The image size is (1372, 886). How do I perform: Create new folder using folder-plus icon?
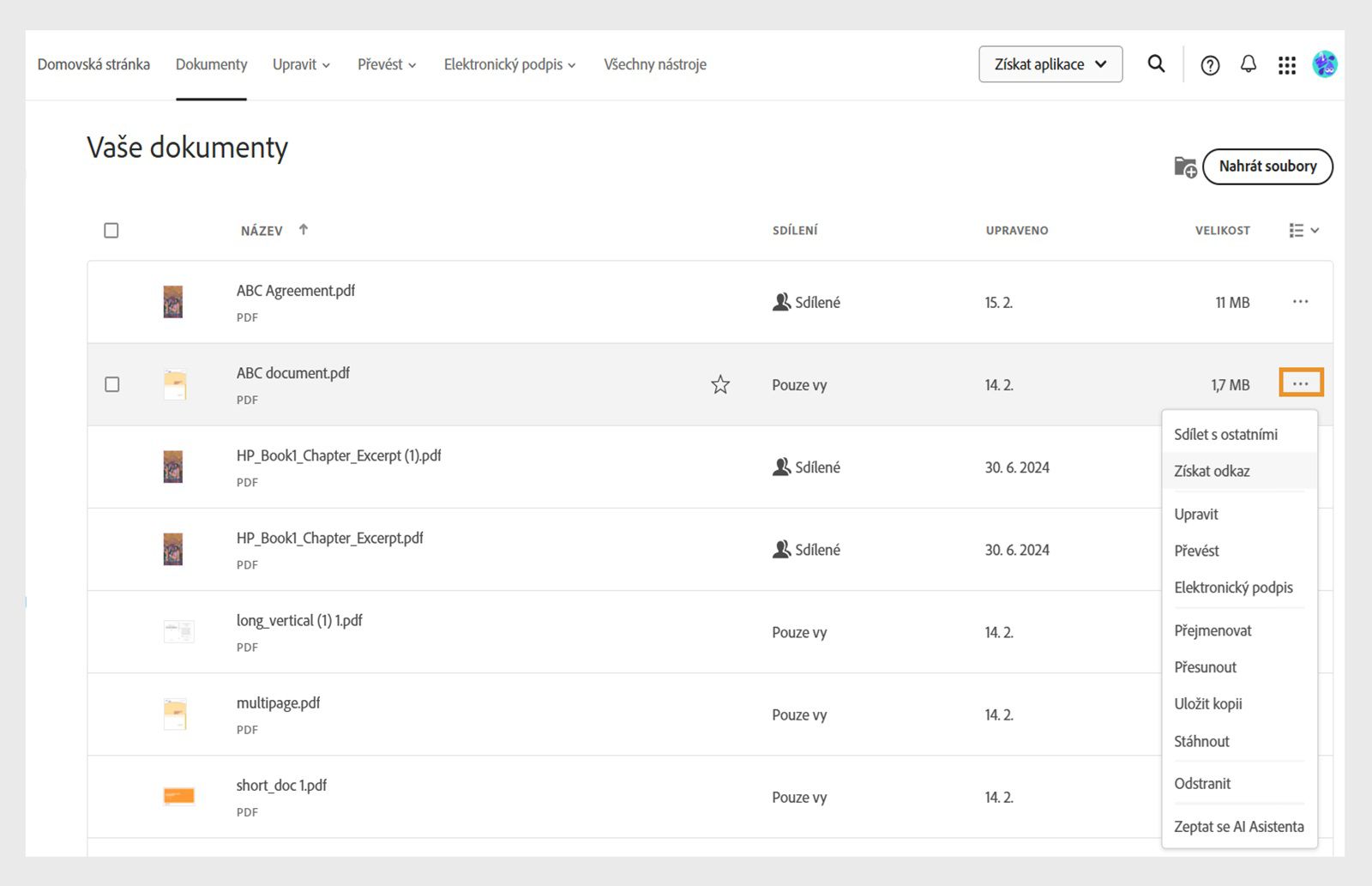click(x=1185, y=167)
